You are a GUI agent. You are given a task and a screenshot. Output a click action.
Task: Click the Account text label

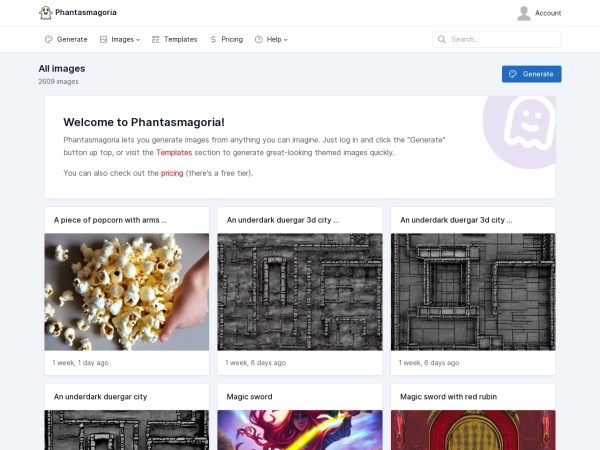coord(548,13)
